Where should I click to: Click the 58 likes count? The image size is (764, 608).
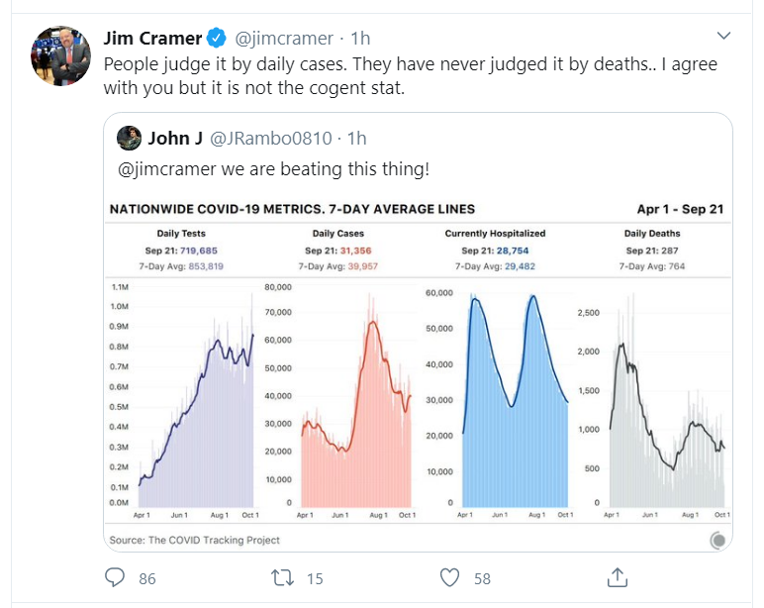[482, 578]
